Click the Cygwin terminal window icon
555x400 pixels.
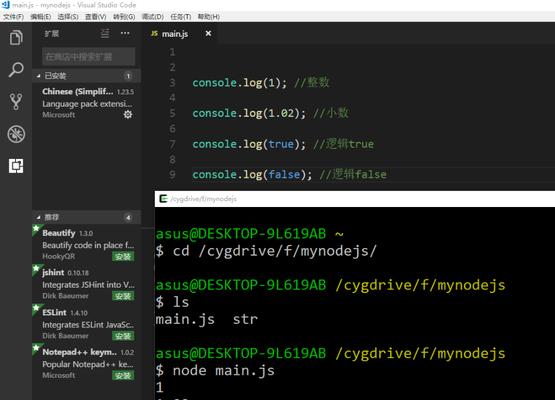coord(163,199)
